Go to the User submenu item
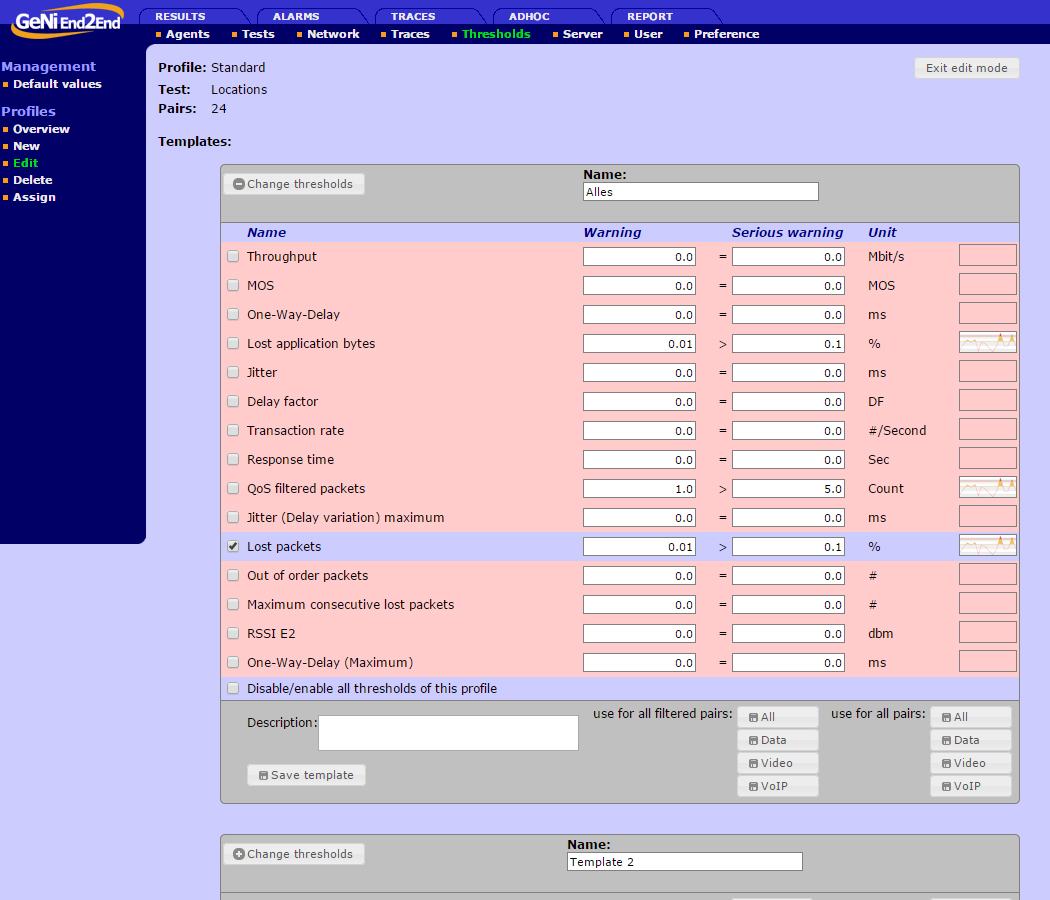Screen dimensions: 1050x900 point(648,34)
